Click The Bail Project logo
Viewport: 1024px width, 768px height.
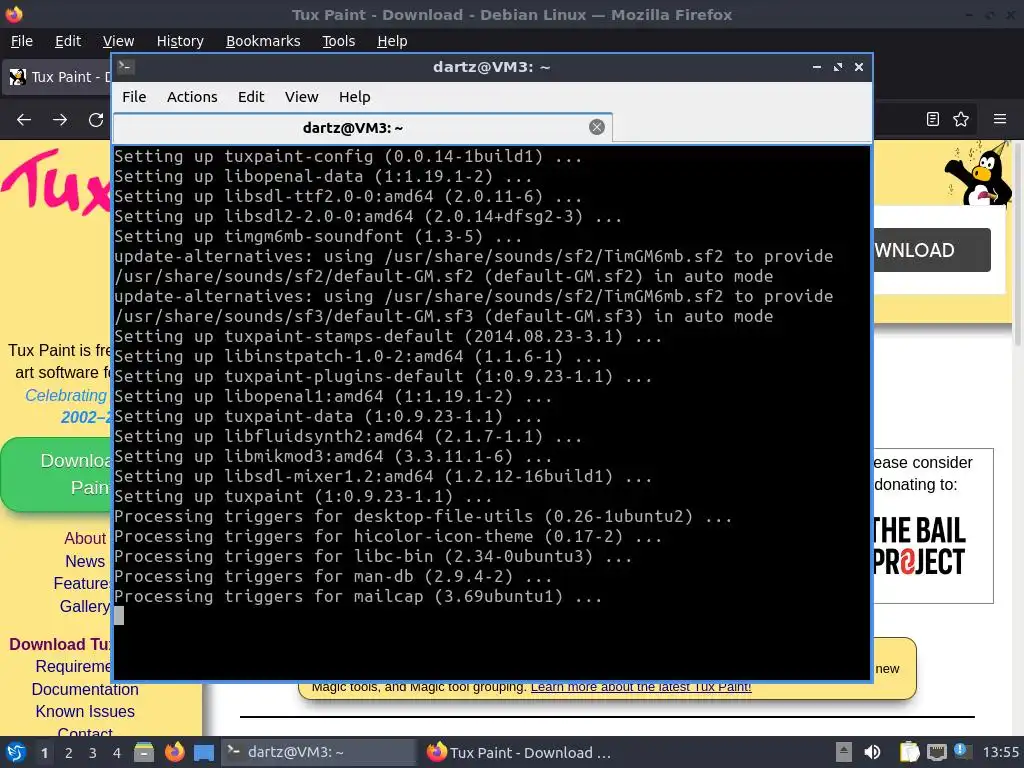pos(920,546)
